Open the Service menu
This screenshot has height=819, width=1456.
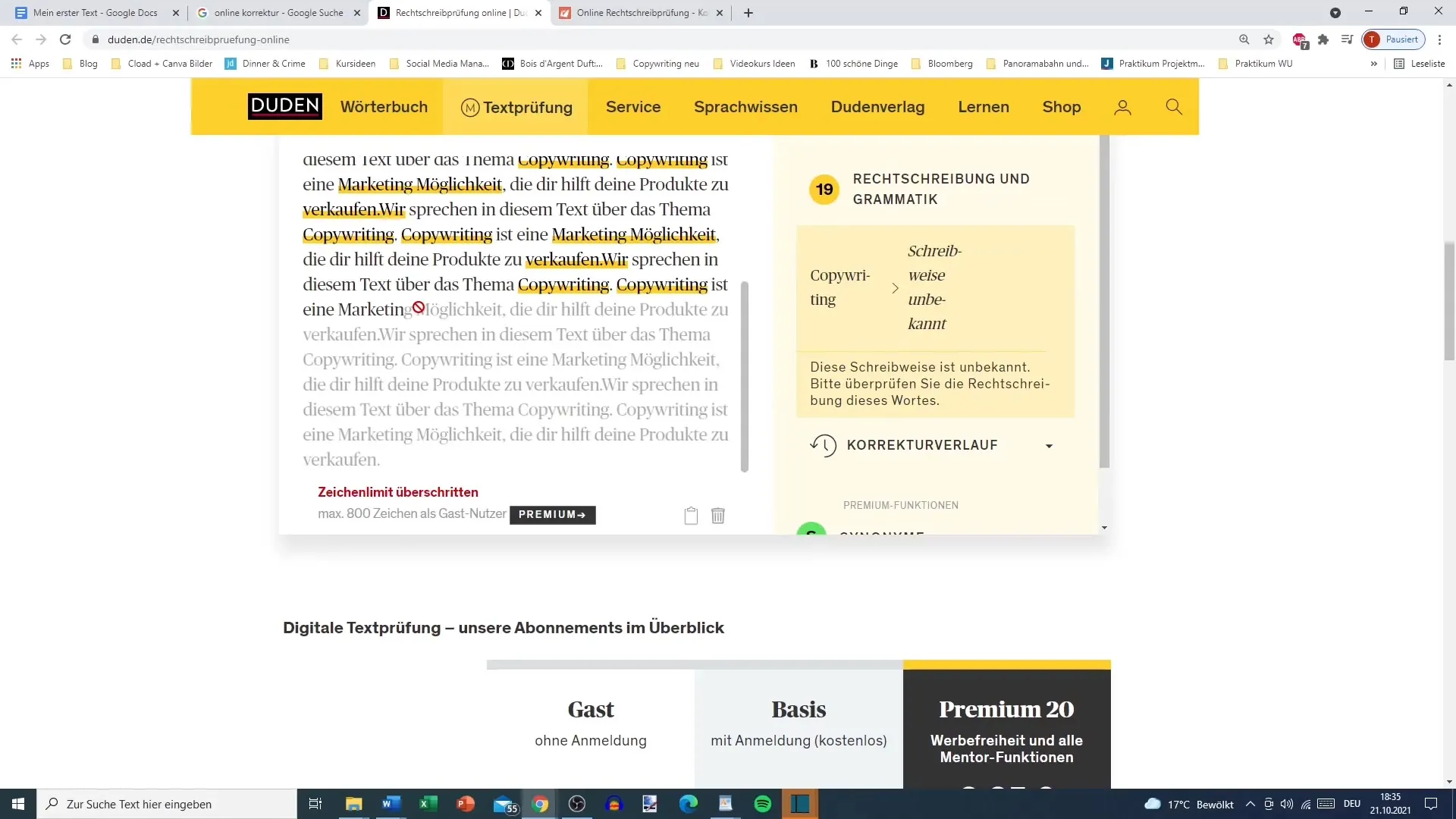click(633, 107)
